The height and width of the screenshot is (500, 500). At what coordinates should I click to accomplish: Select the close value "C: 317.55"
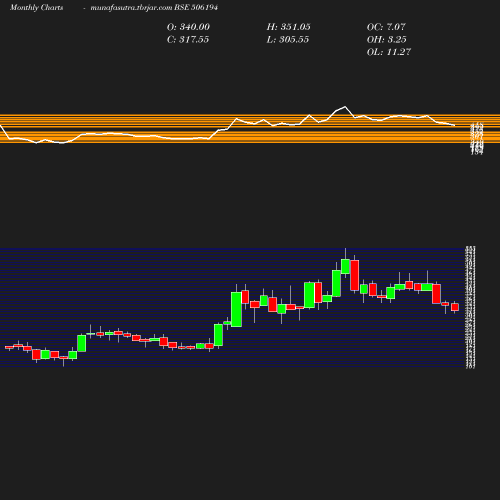(188, 39)
